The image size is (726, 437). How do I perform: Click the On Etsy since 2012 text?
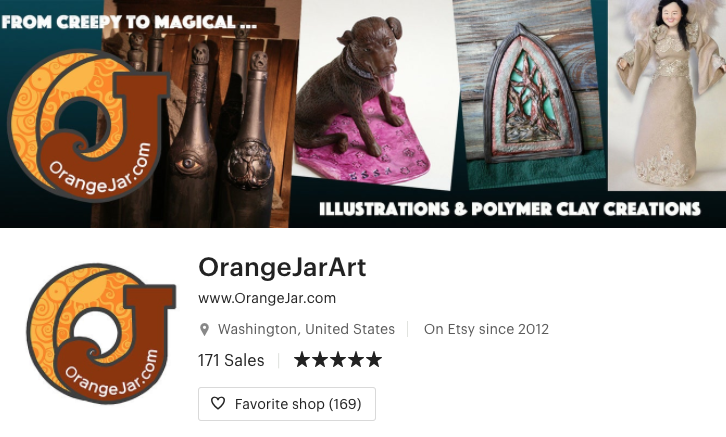pyautogui.click(x=486, y=329)
